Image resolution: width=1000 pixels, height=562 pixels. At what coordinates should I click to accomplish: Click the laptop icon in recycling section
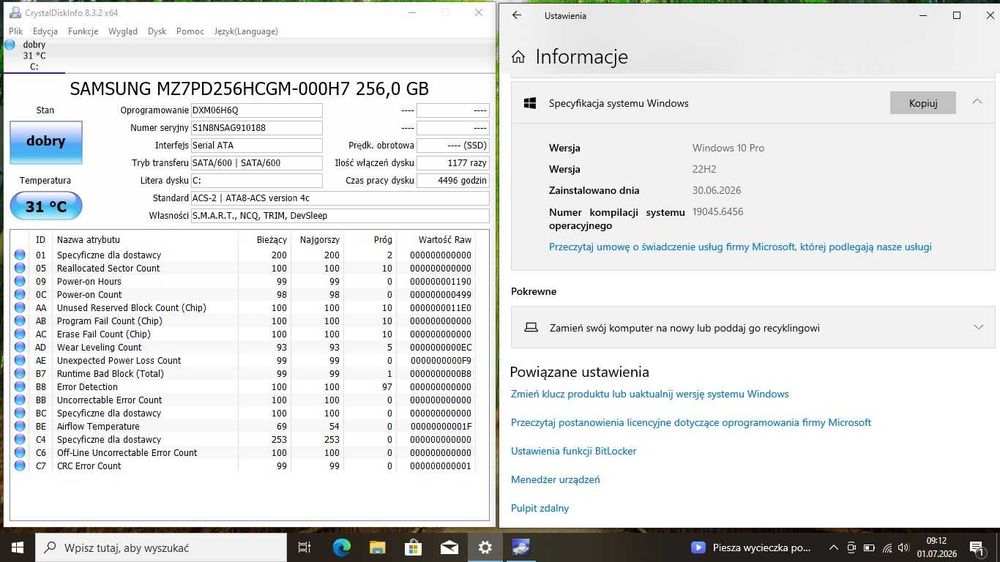tap(531, 327)
